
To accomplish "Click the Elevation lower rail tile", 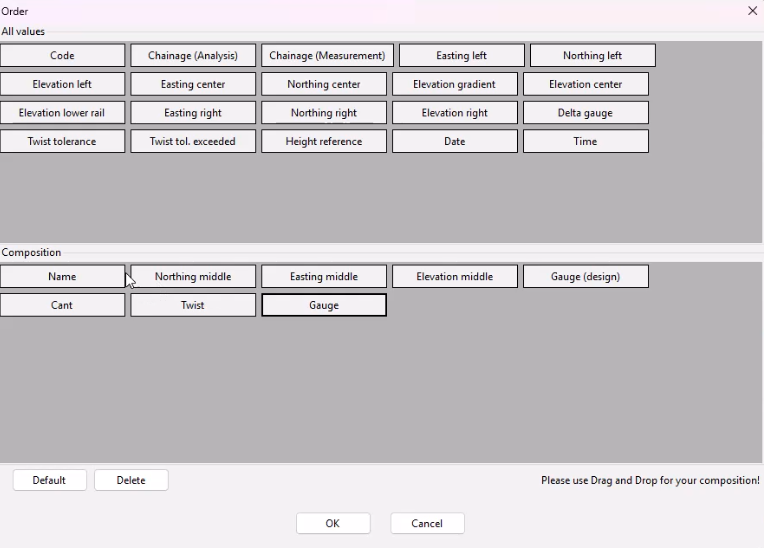I will point(62,113).
